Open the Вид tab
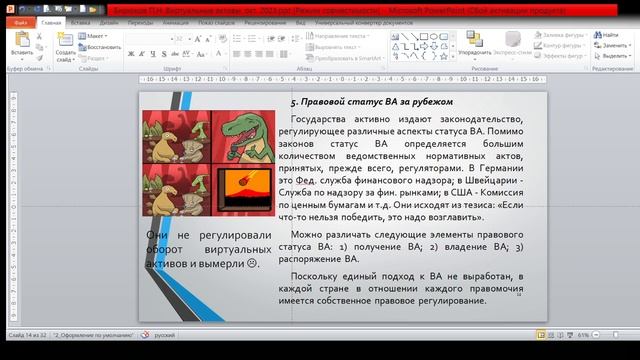 [301, 23]
